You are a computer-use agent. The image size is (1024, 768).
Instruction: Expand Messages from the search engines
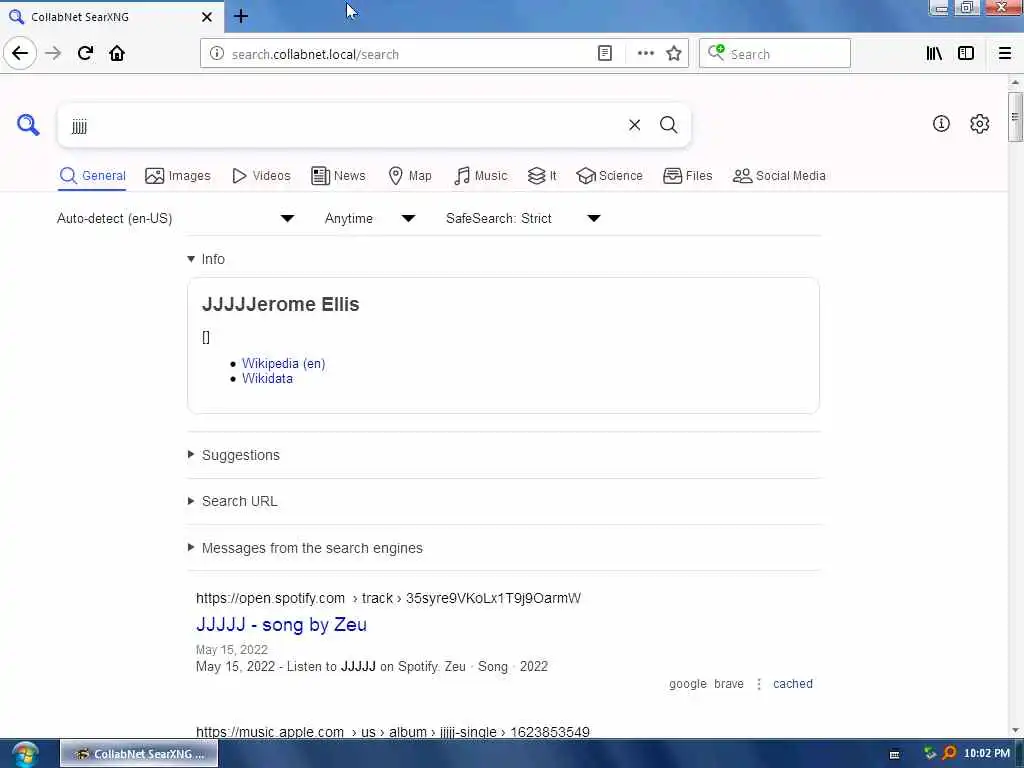[305, 548]
